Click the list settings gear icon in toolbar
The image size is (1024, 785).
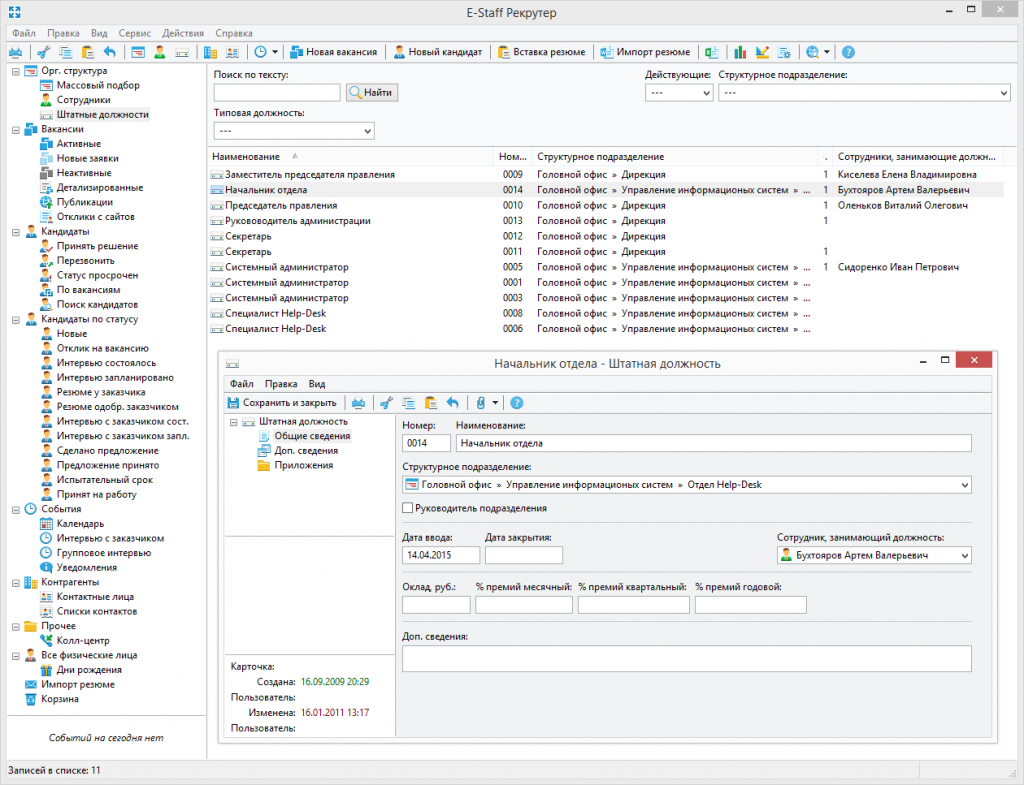coord(784,52)
